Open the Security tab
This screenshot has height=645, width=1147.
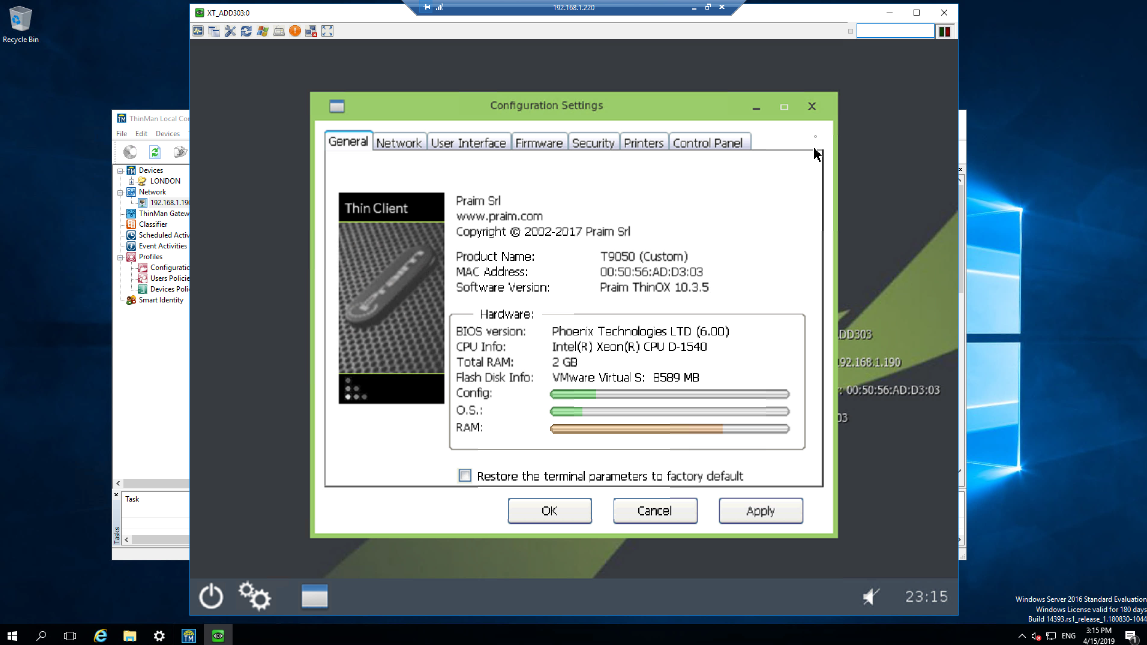(x=593, y=143)
